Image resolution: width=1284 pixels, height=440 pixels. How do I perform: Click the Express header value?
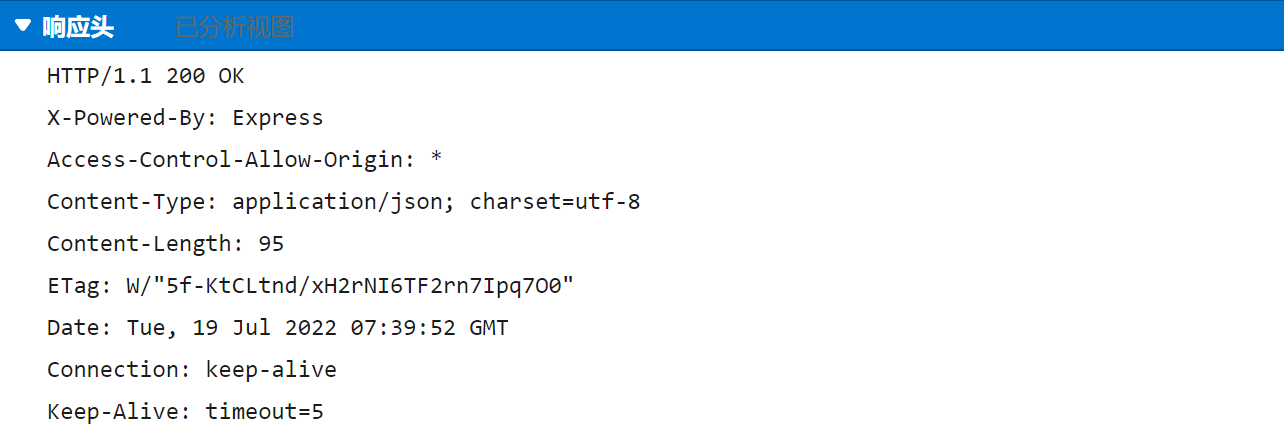pos(278,118)
